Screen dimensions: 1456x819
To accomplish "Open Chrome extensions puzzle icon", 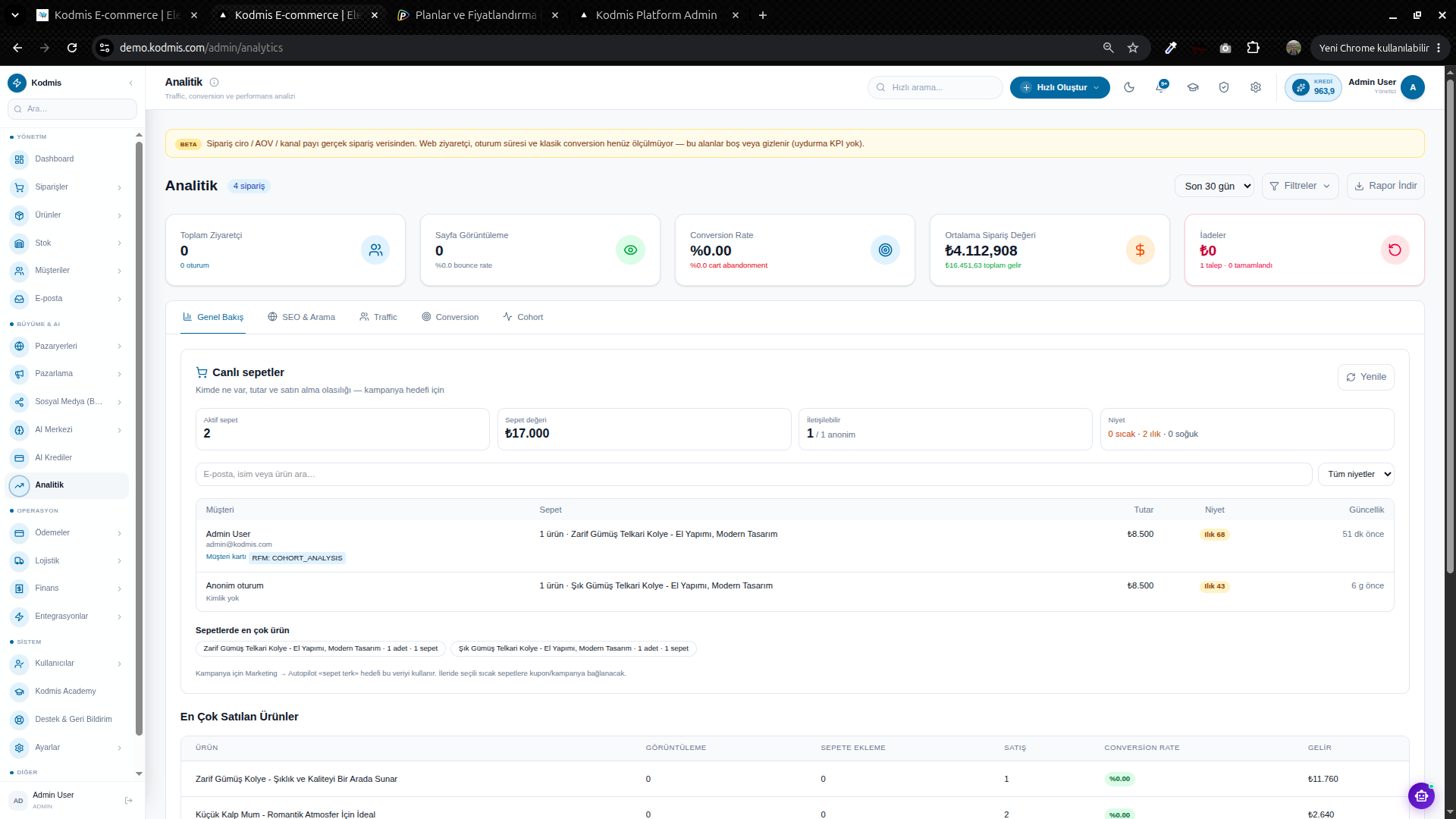I will (x=1254, y=48).
